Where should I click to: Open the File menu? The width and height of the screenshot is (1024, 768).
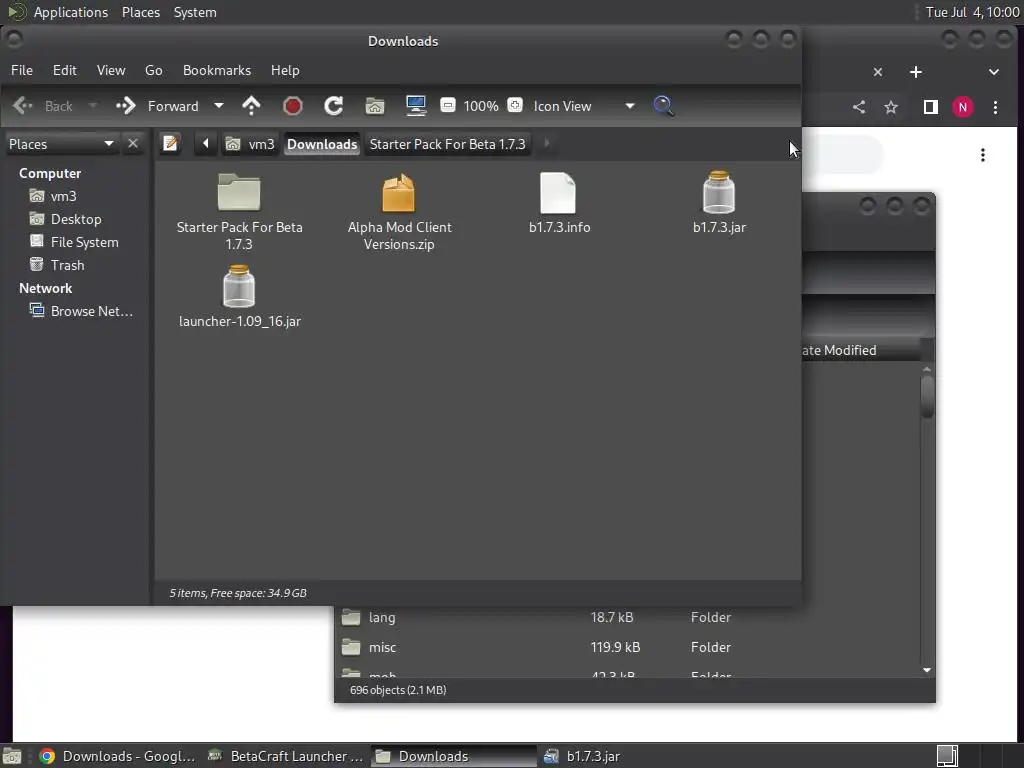[x=22, y=70]
